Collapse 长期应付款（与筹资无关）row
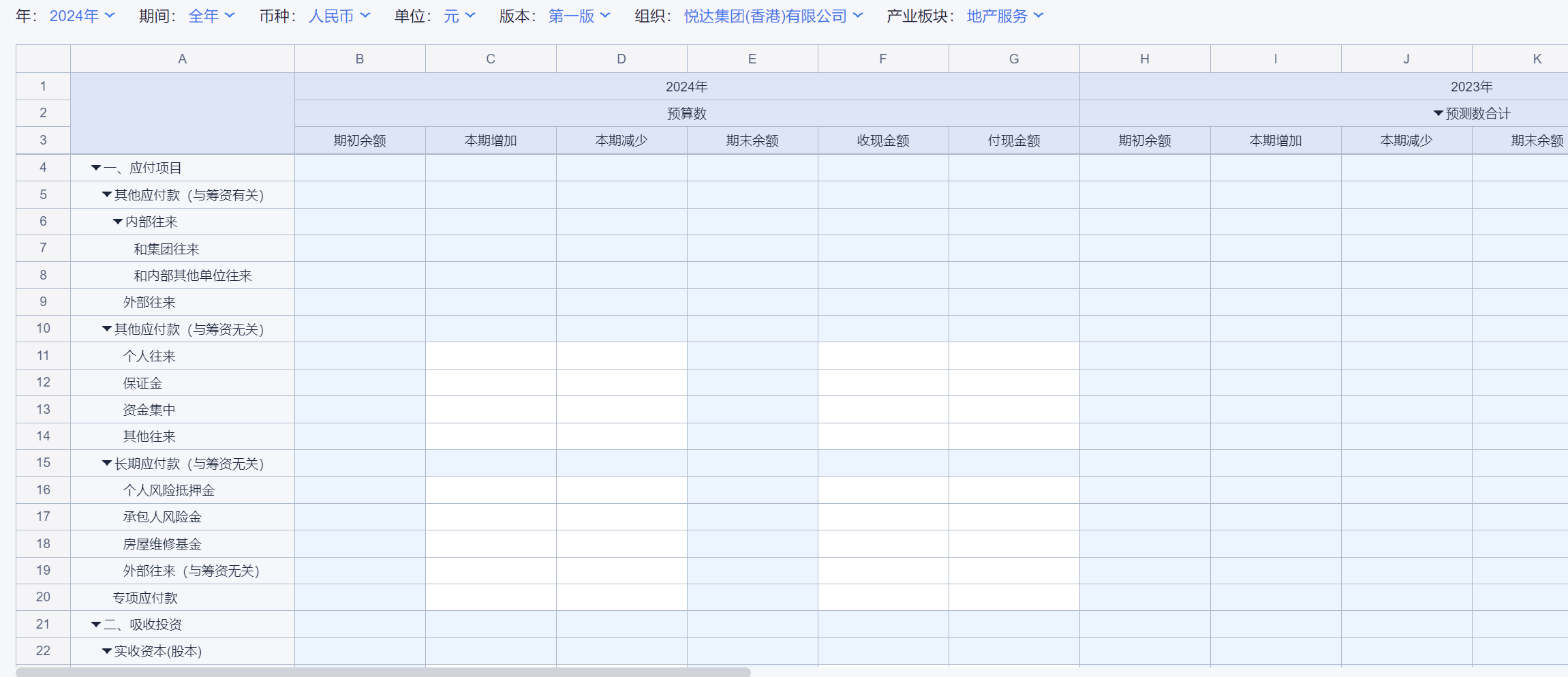Screen dimensions: 1568x677 107,464
